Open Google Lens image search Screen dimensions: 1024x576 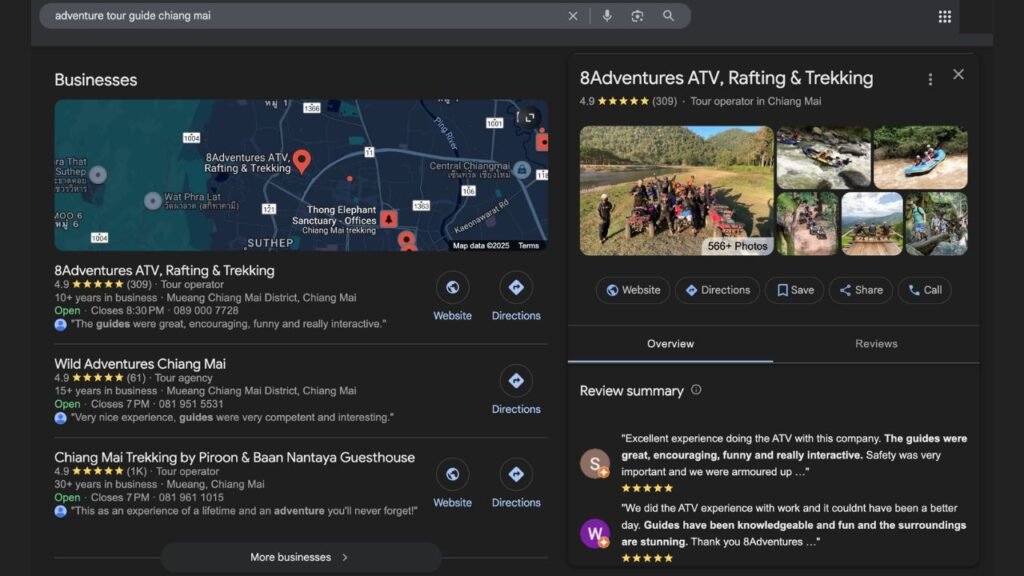[637, 16]
